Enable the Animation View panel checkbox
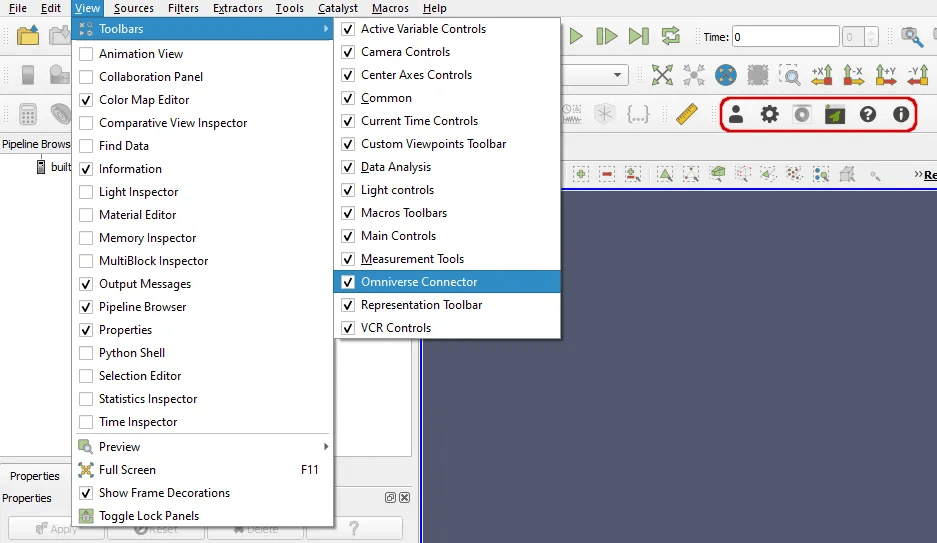Screen dimensions: 937x543 [86, 54]
